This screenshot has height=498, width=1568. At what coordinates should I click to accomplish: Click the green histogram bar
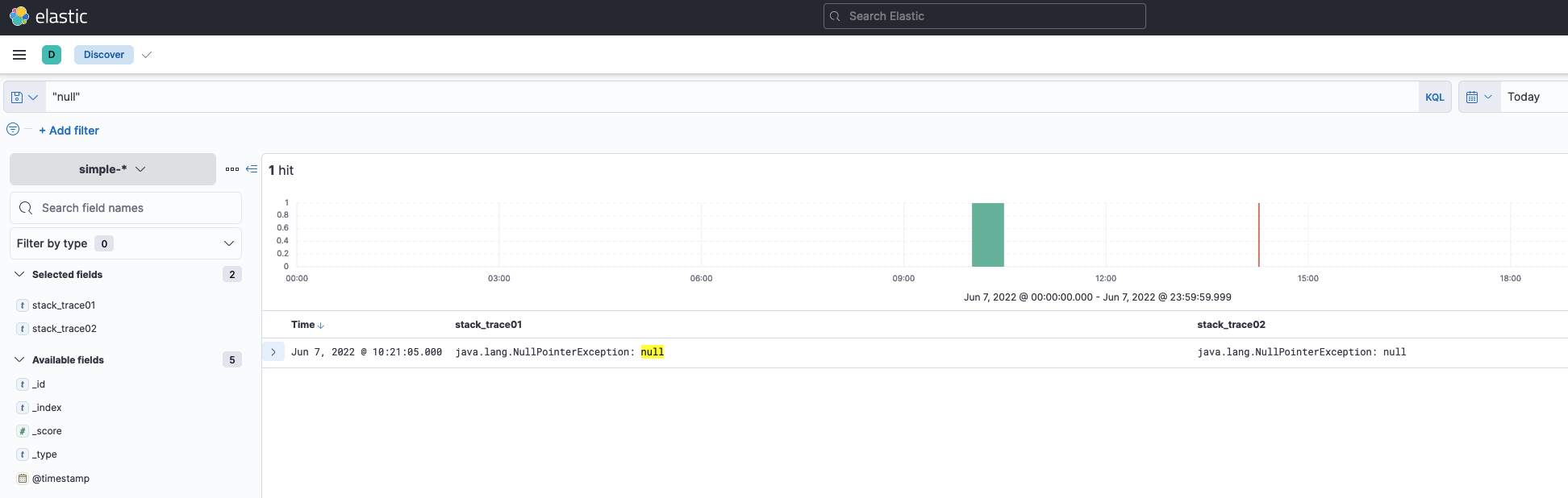(x=988, y=234)
